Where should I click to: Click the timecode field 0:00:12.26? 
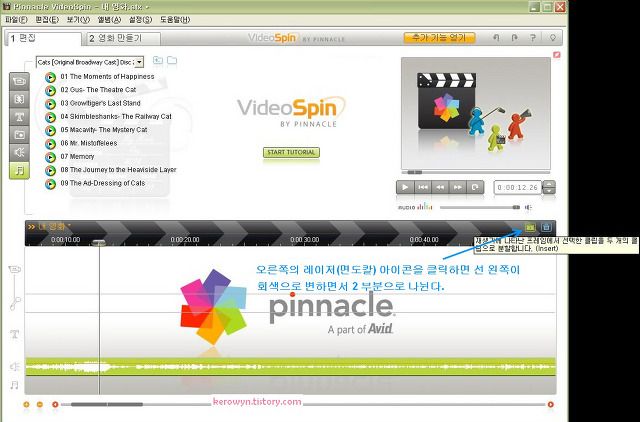518,187
